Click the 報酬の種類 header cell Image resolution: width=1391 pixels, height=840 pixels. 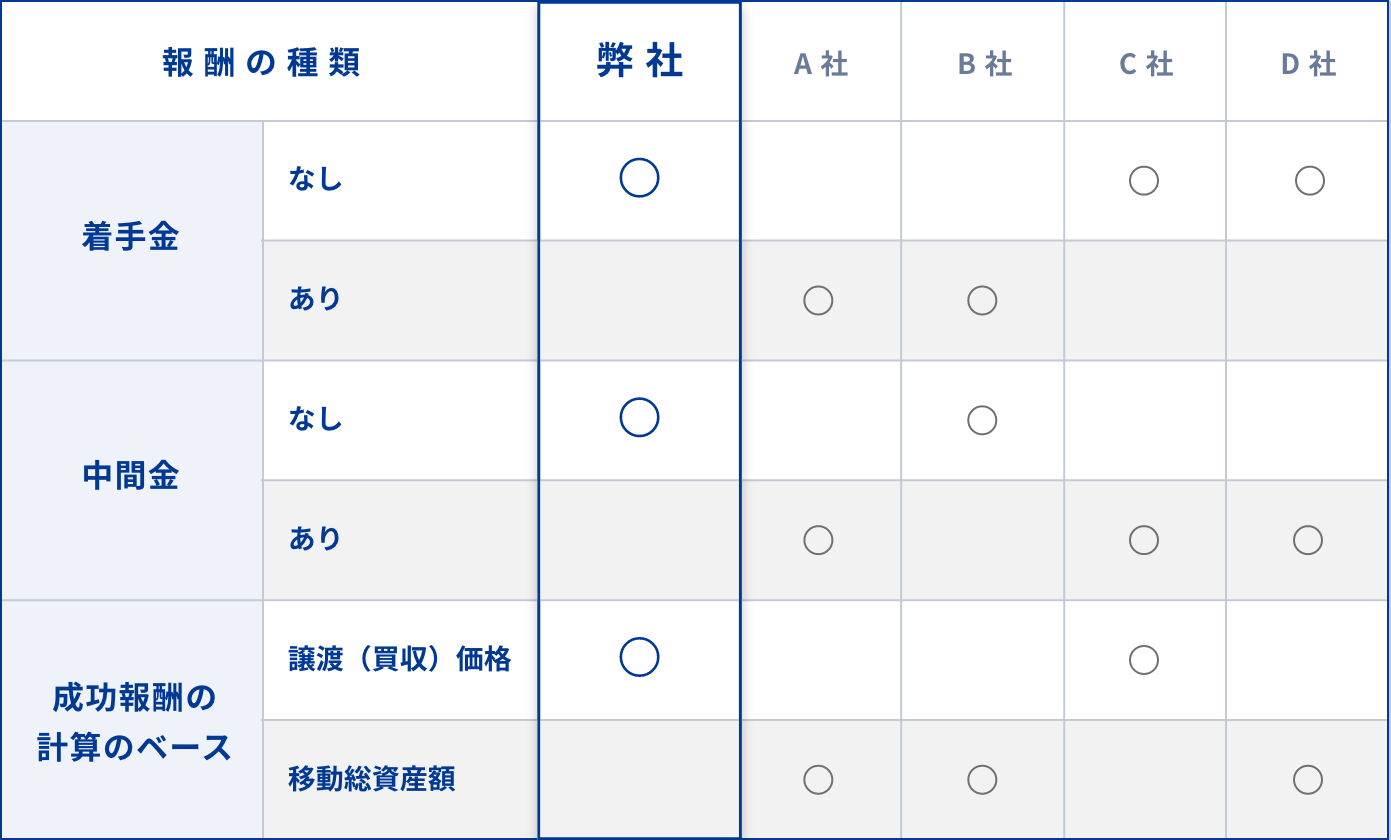tap(261, 63)
